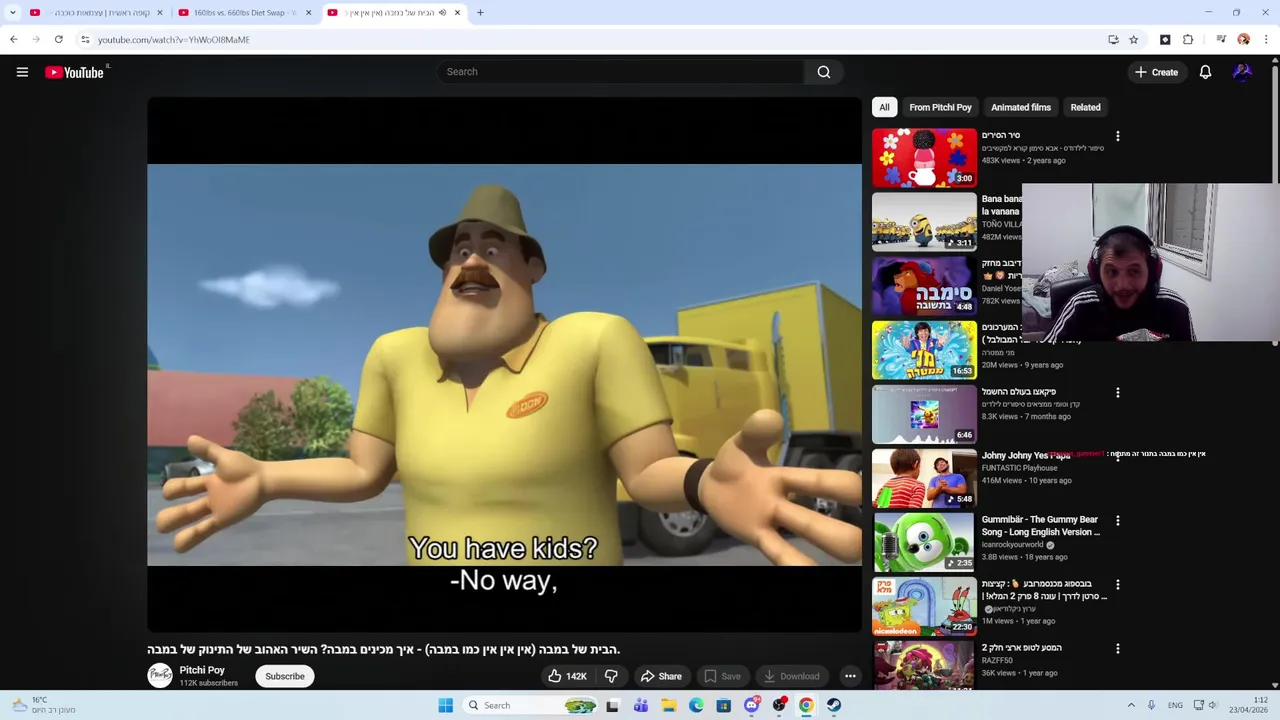The width and height of the screenshot is (1280, 720).
Task: Open the Windows Start menu
Action: pyautogui.click(x=445, y=705)
